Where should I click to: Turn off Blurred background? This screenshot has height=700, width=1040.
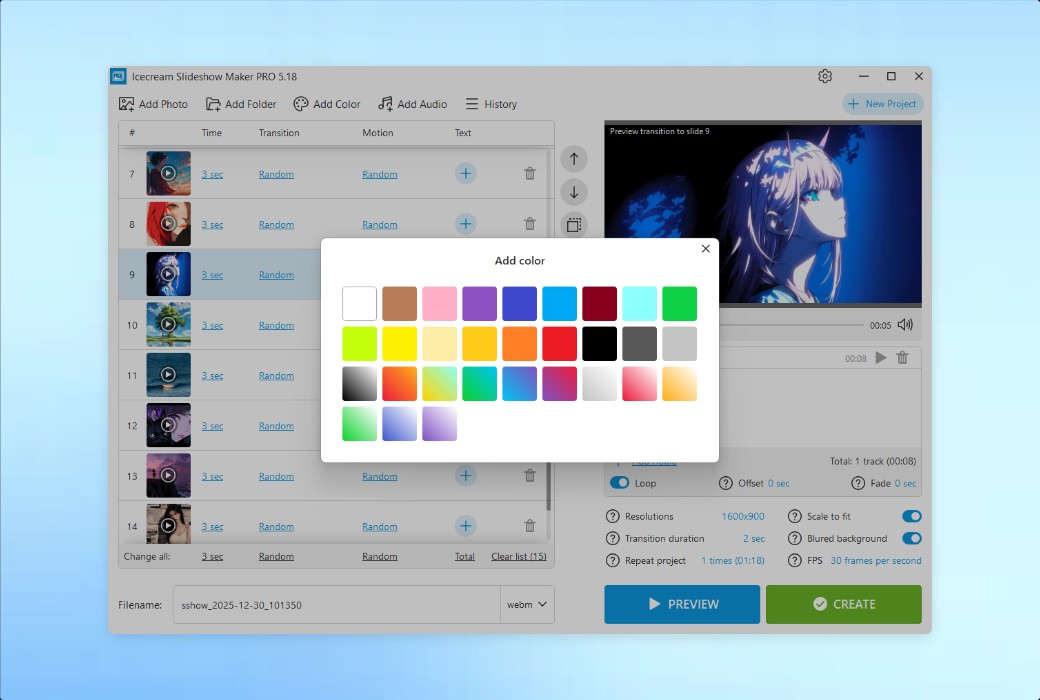click(x=909, y=537)
